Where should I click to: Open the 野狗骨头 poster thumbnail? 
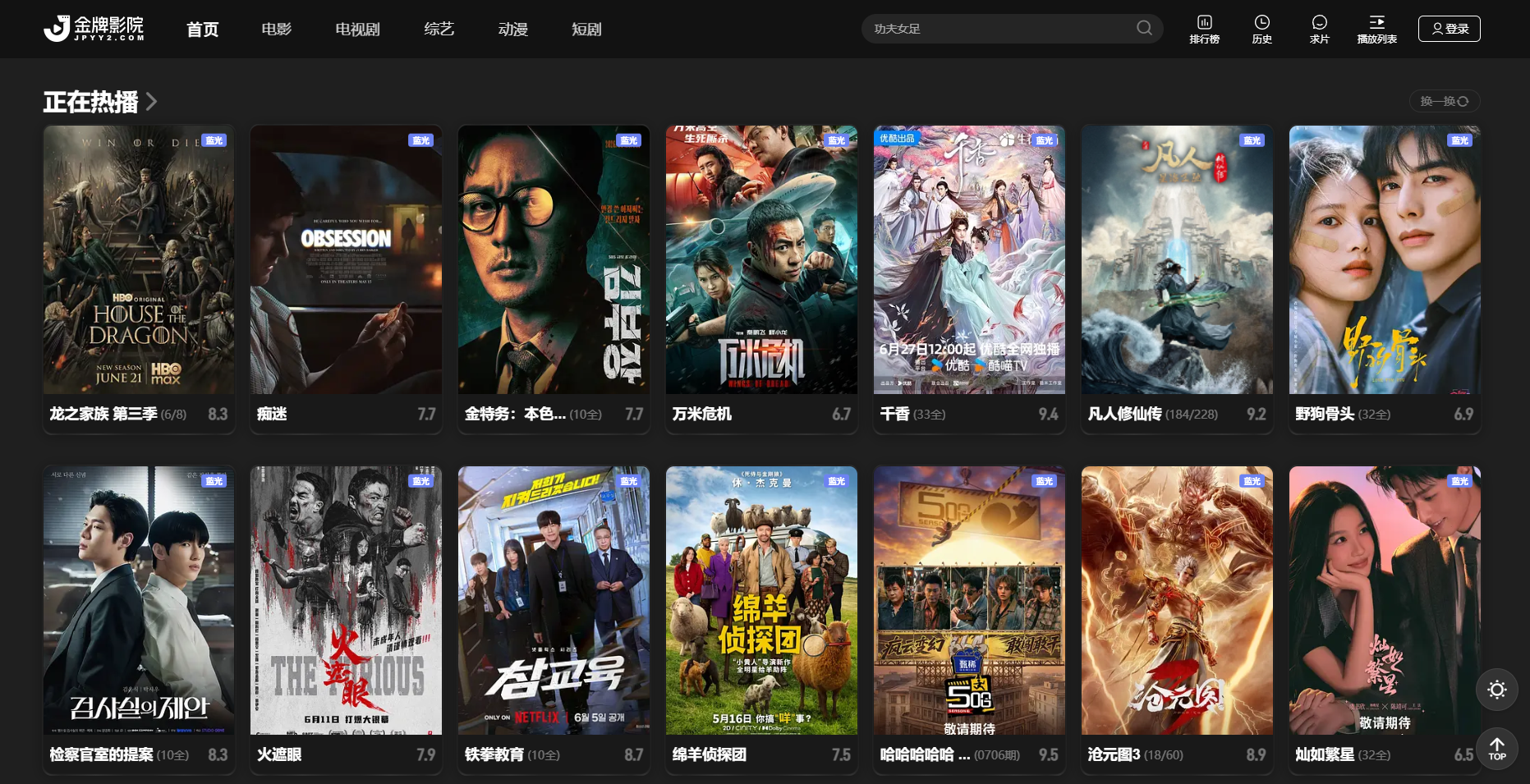pos(1385,259)
